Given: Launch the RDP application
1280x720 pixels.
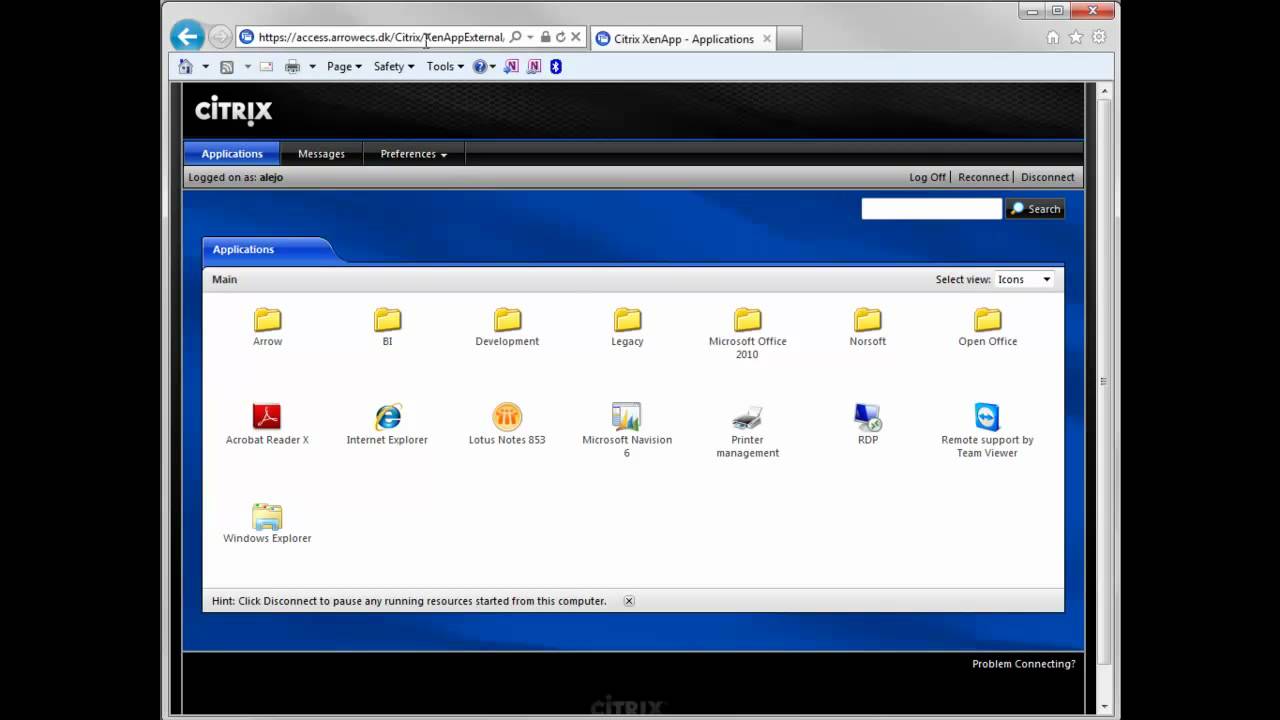Looking at the screenshot, I should (867, 424).
